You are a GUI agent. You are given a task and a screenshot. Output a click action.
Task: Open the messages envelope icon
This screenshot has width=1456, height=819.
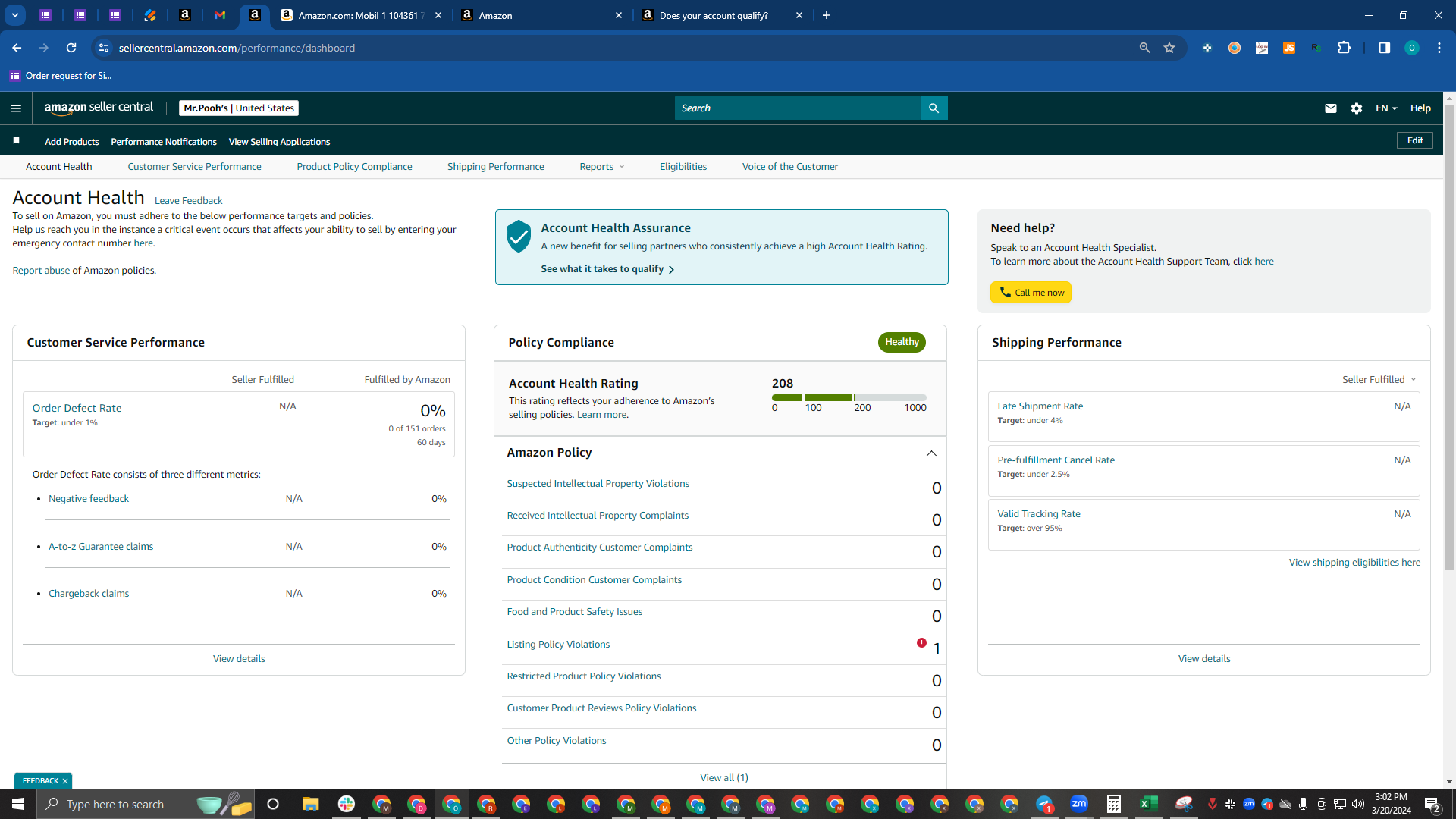(x=1330, y=108)
